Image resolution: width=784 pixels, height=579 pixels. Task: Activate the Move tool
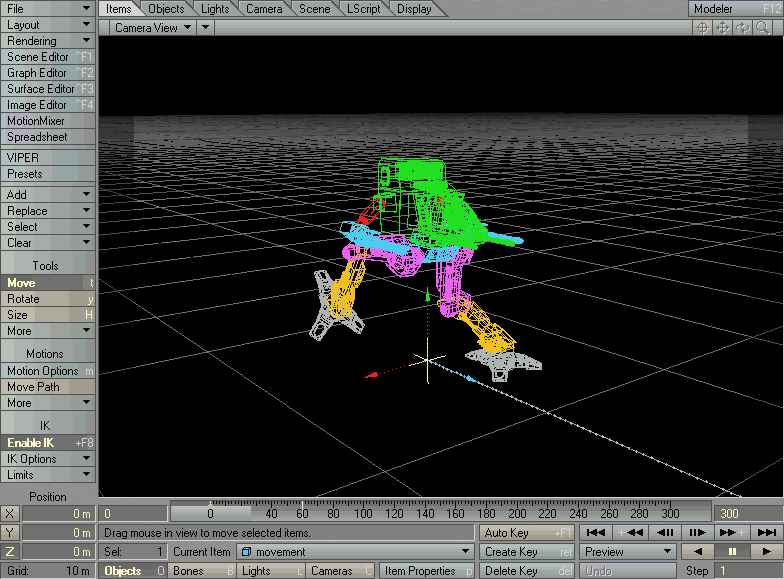coord(48,282)
